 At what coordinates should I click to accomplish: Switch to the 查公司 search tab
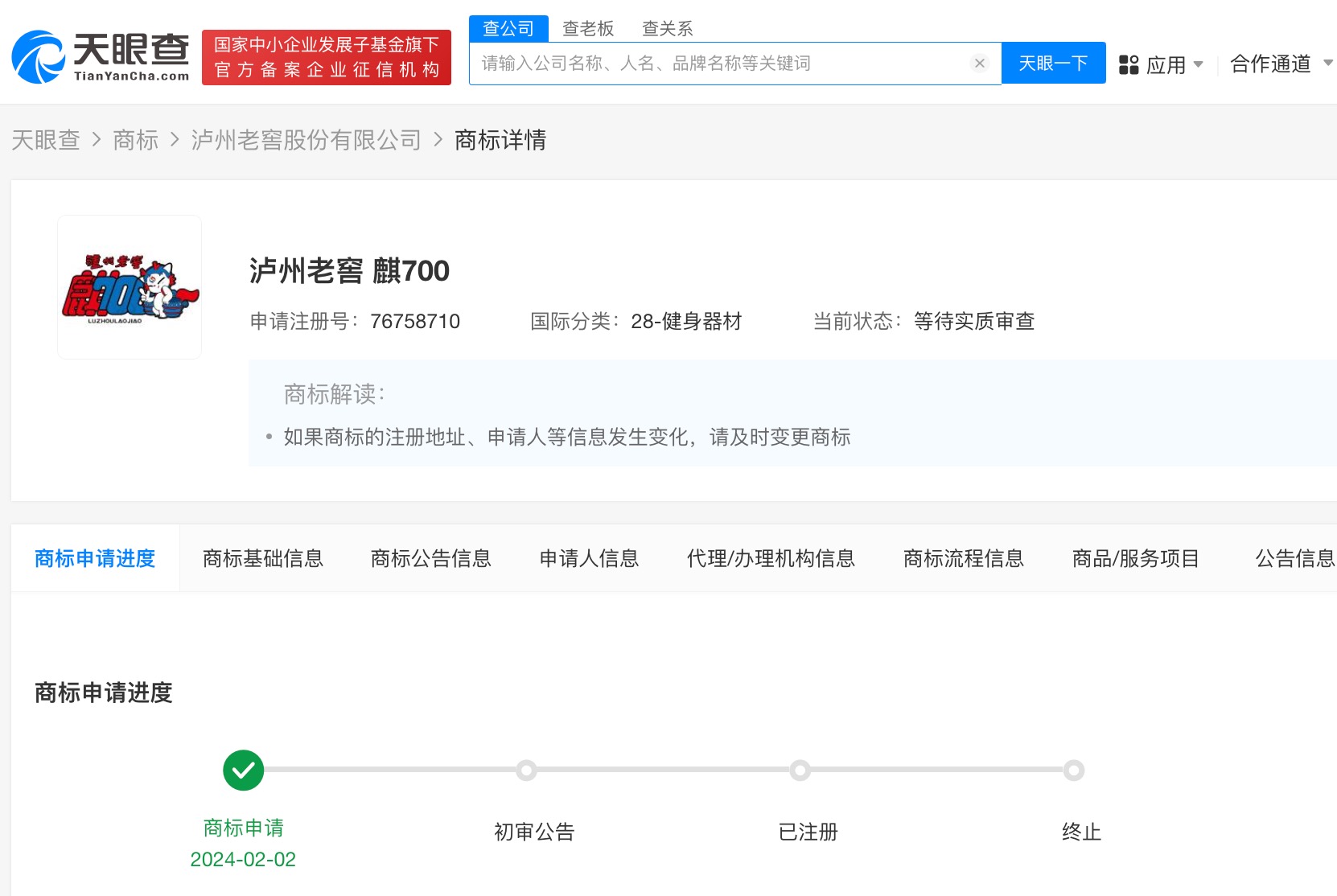click(508, 28)
